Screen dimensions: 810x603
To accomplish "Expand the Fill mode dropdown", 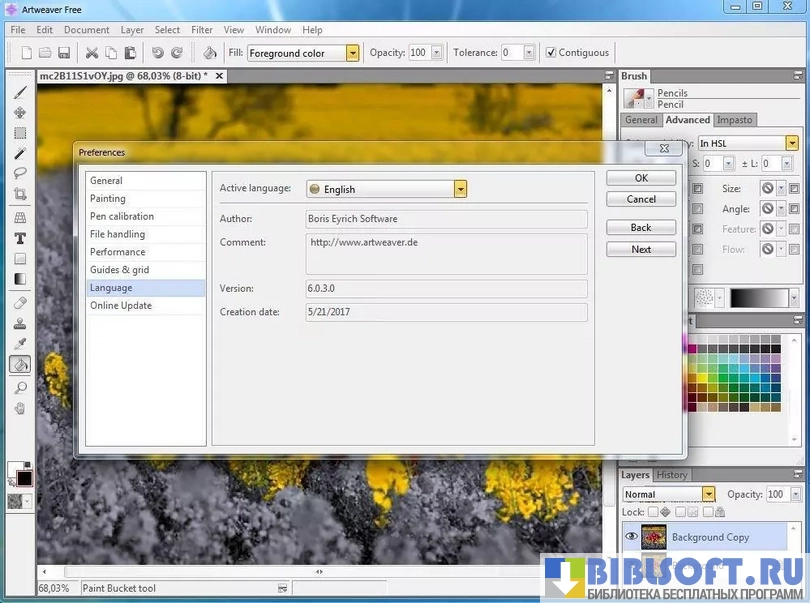I will click(352, 53).
